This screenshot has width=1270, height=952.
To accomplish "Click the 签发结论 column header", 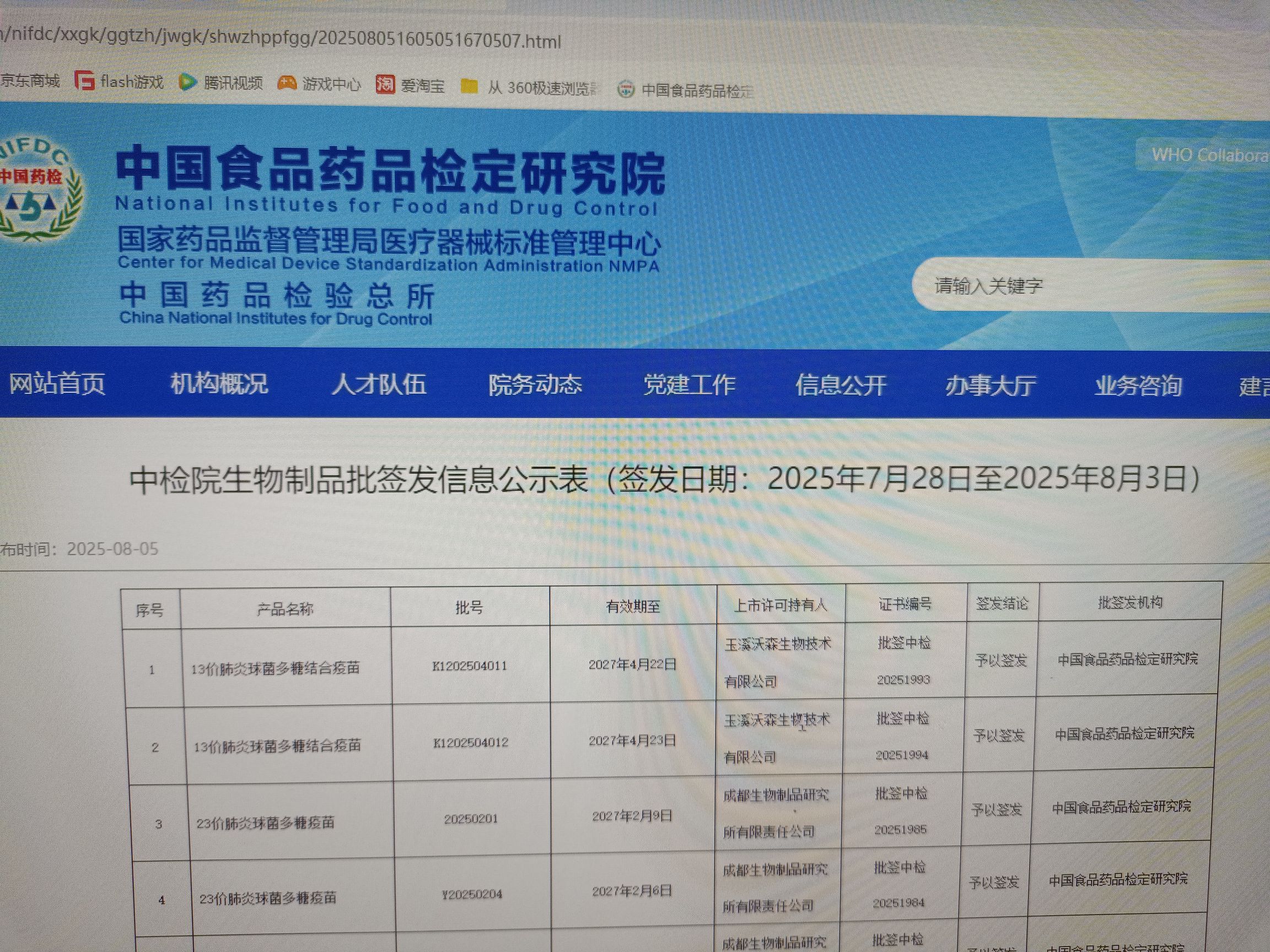I will point(1003,603).
